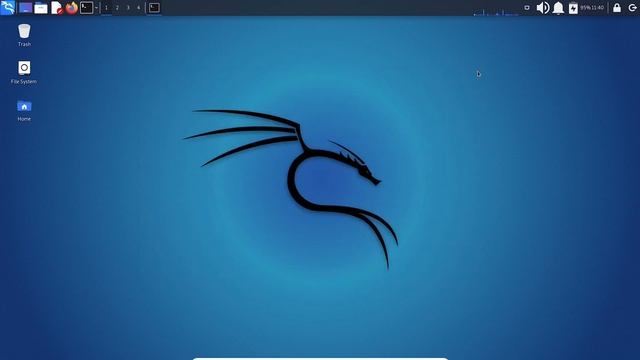Expand the terminal launcher dropdown arrow
Image resolution: width=640 pixels, height=360 pixels.
click(96, 8)
